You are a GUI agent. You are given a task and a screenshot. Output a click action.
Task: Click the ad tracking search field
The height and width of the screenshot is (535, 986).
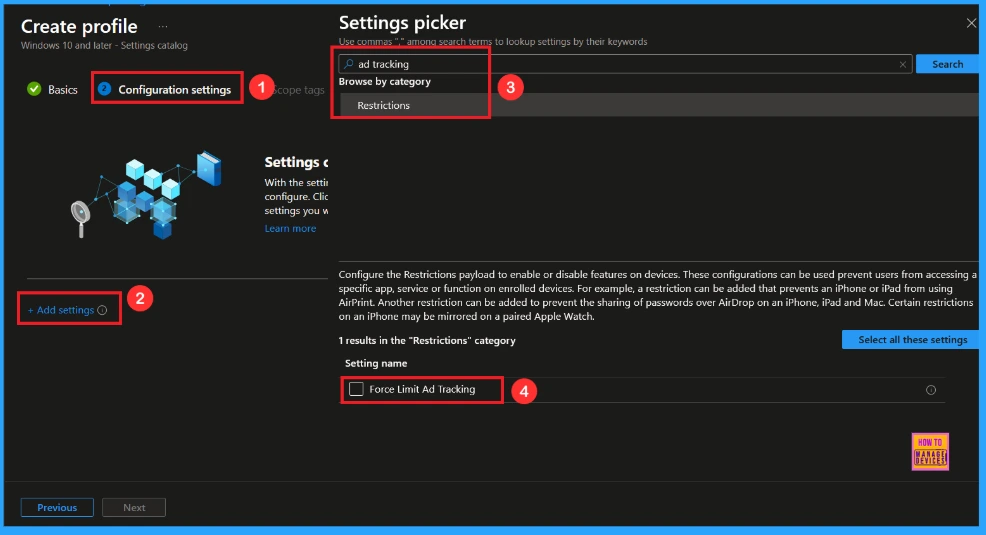pyautogui.click(x=625, y=64)
